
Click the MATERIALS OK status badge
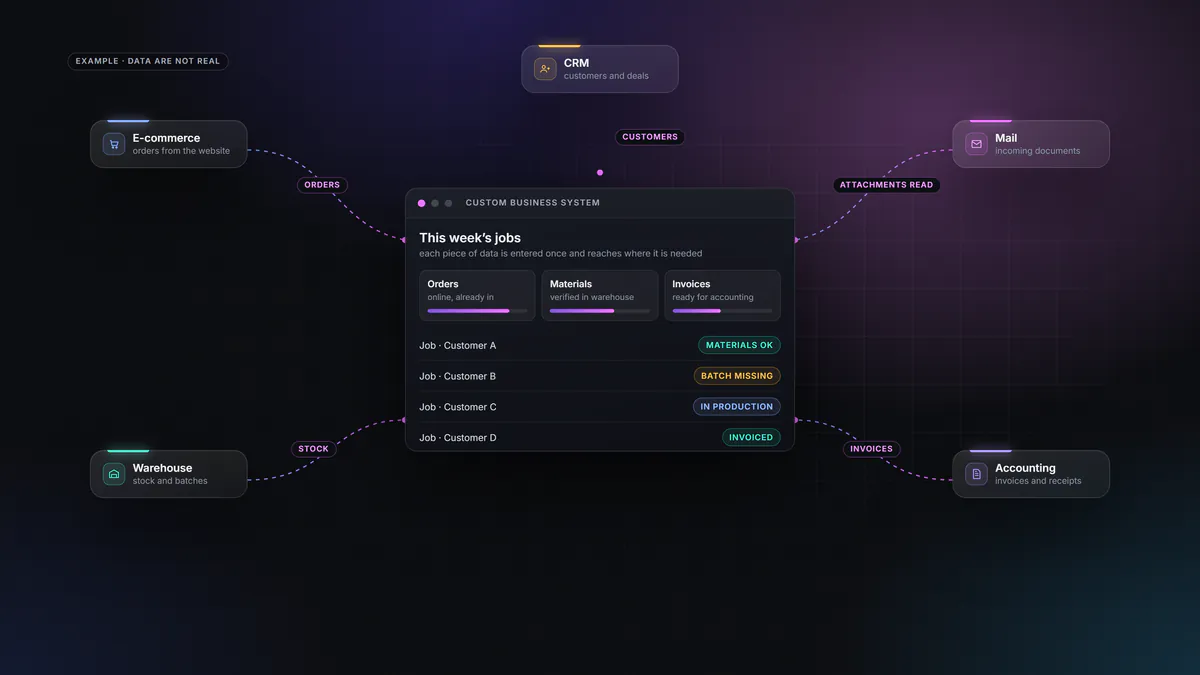tap(739, 345)
